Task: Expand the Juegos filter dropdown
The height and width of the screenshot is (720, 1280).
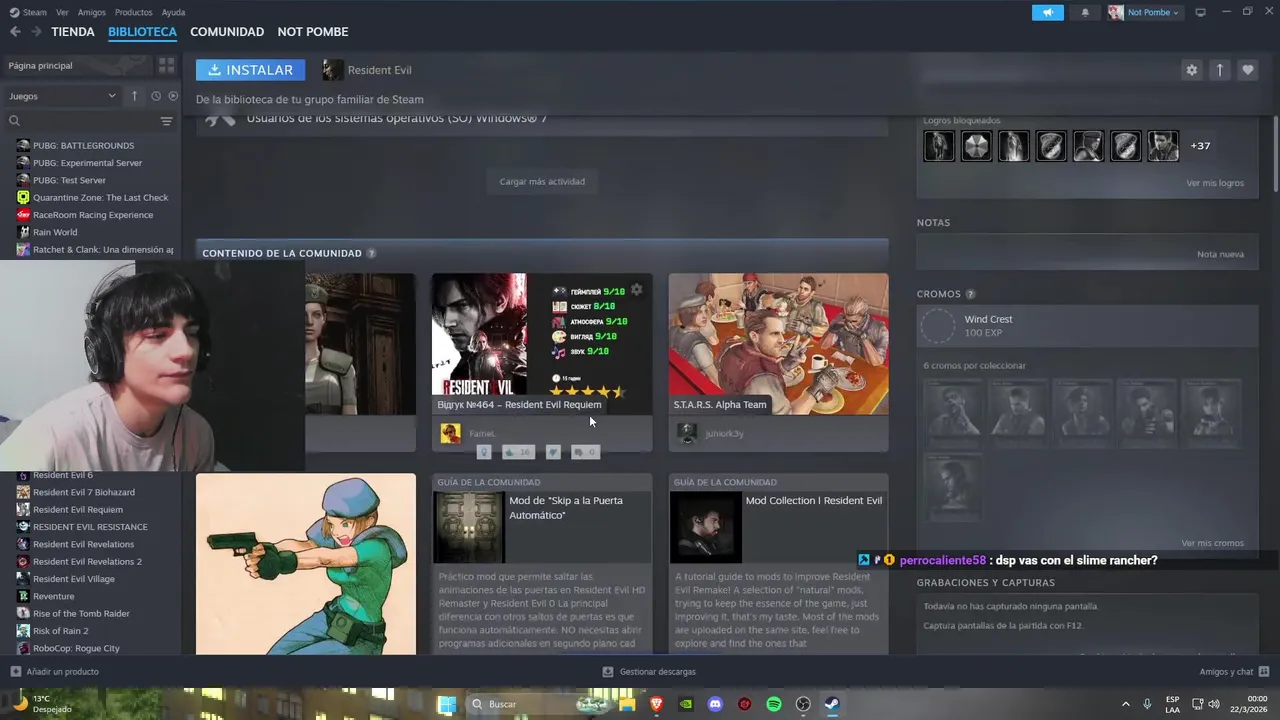Action: tap(63, 96)
